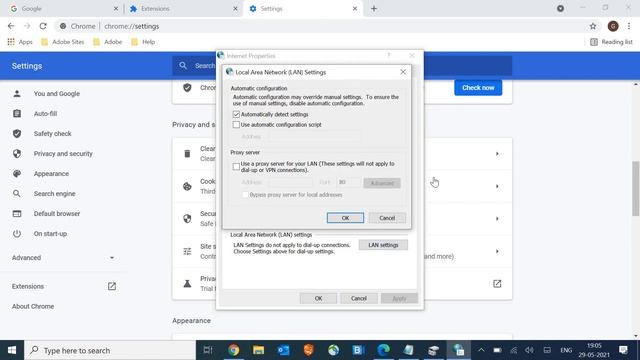Click Cancel in Internet Properties window
Screen dimensions: 640x360
pos(359,298)
